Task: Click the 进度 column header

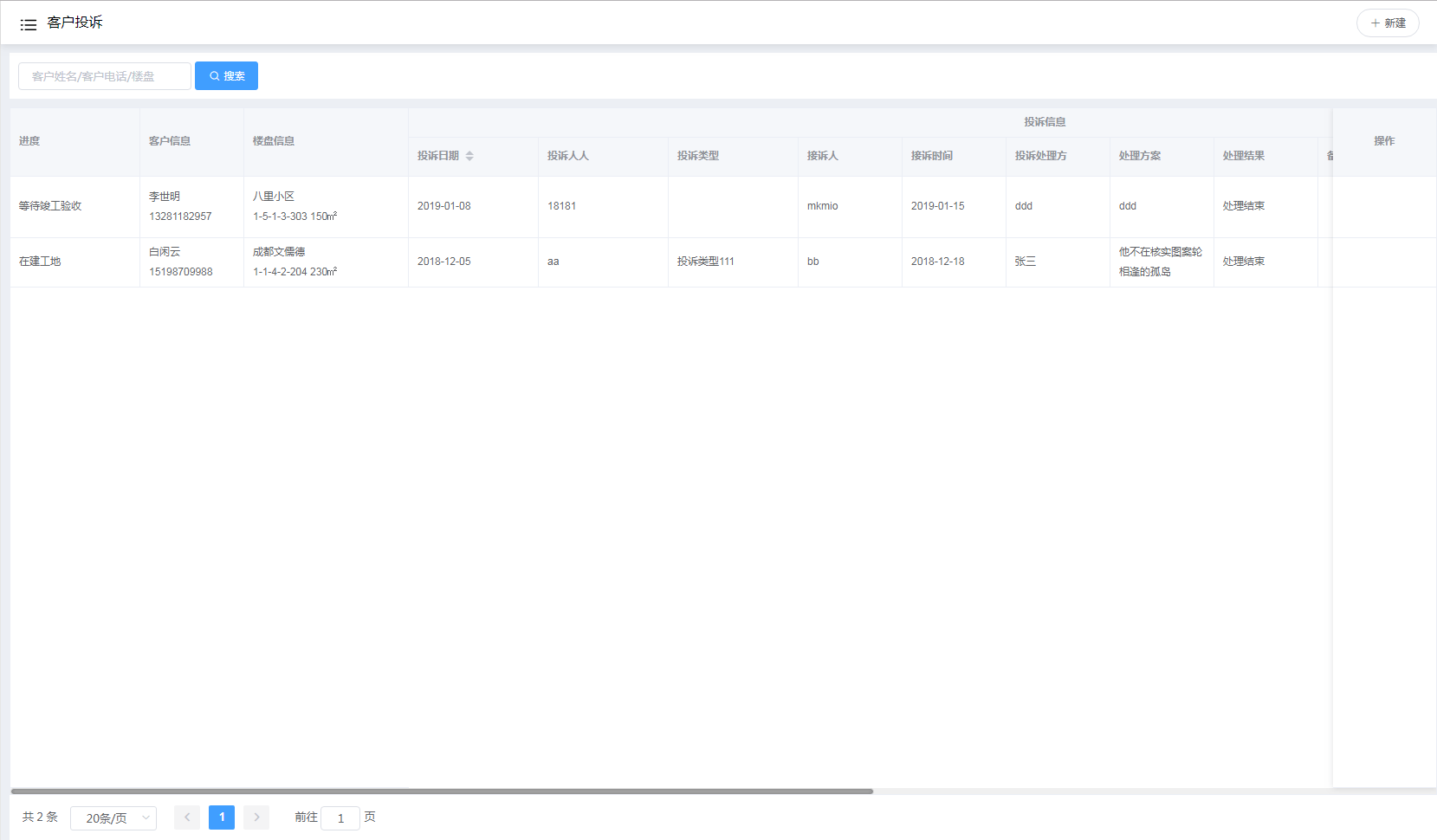Action: coord(30,141)
